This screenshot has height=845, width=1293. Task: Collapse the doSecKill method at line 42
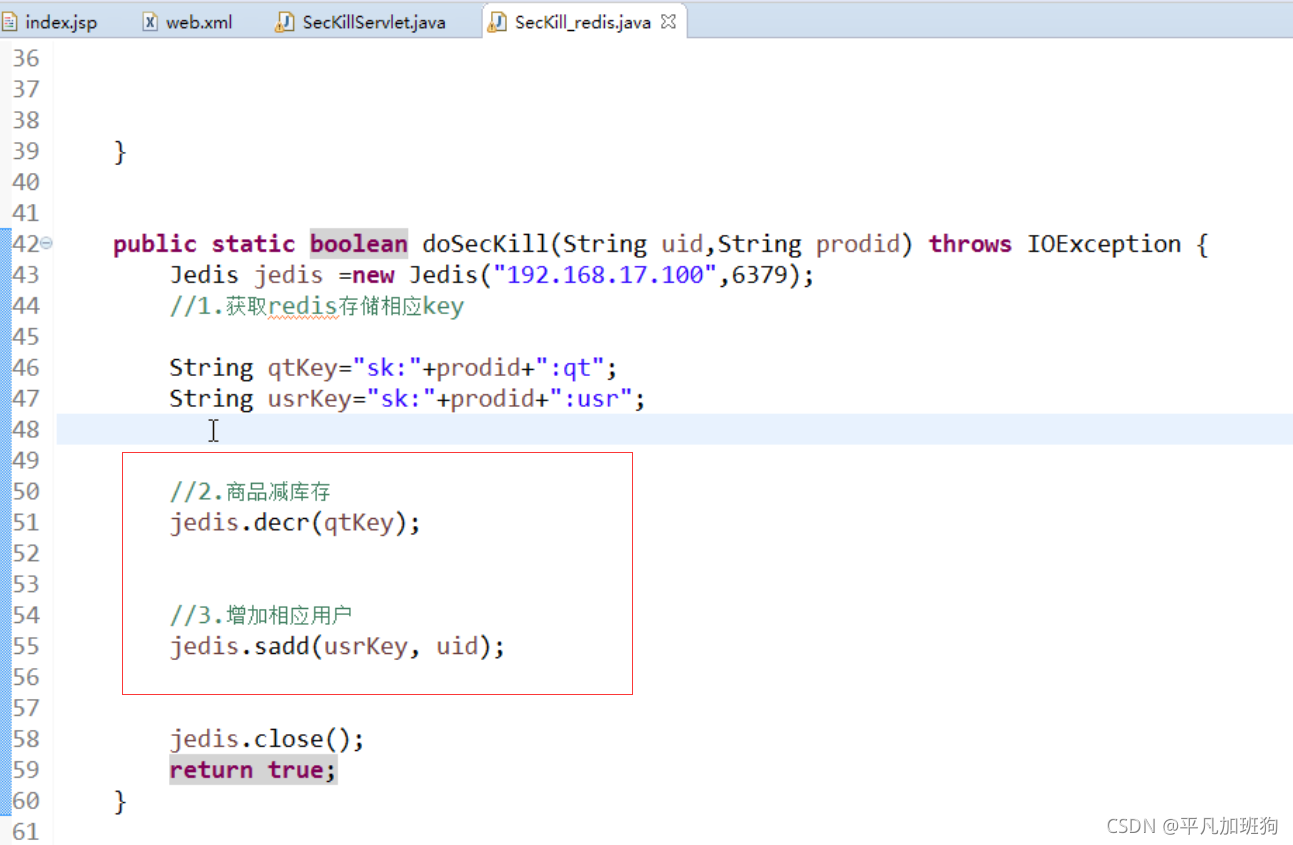(x=47, y=243)
